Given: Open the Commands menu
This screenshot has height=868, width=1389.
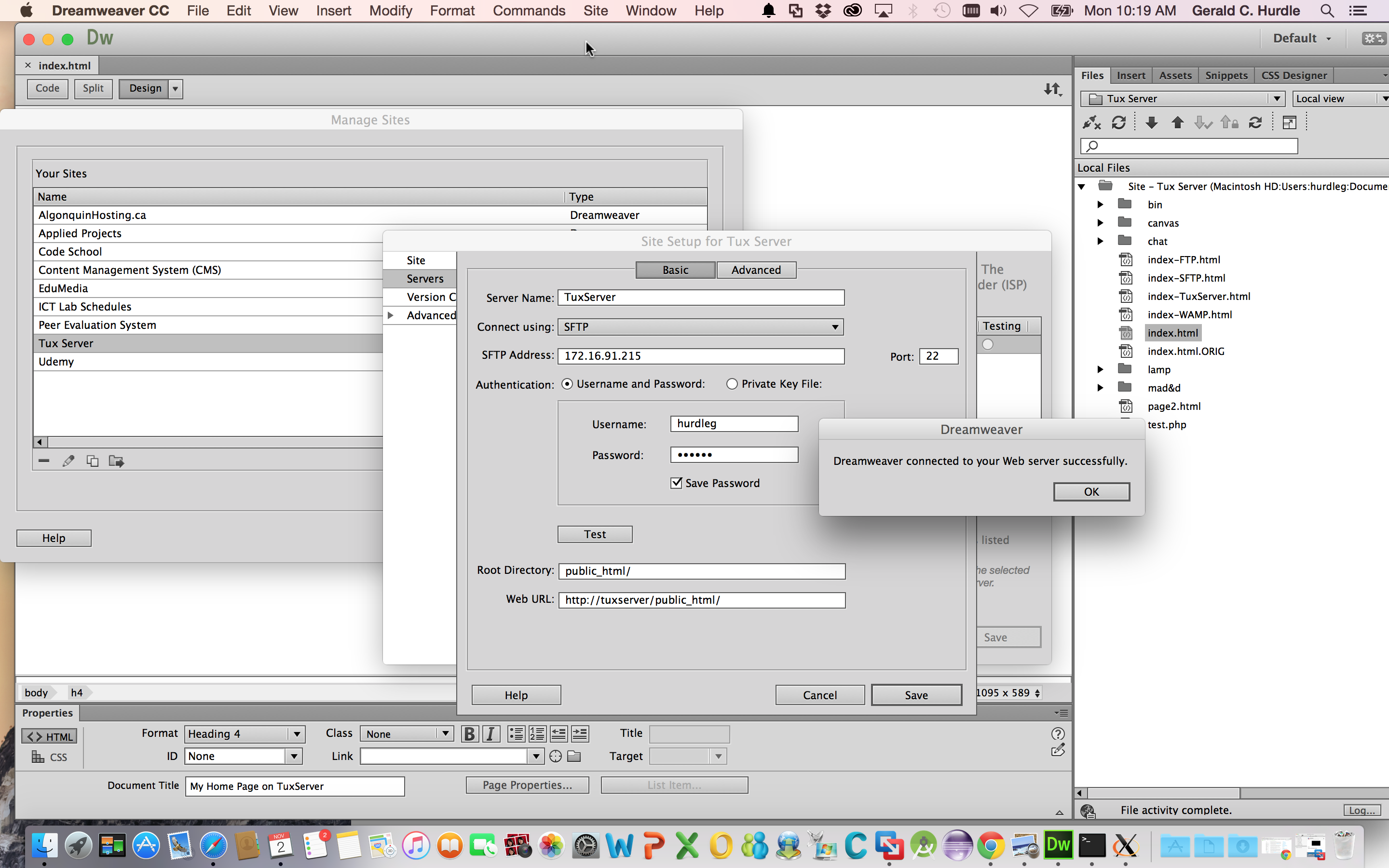Looking at the screenshot, I should tap(529, 10).
